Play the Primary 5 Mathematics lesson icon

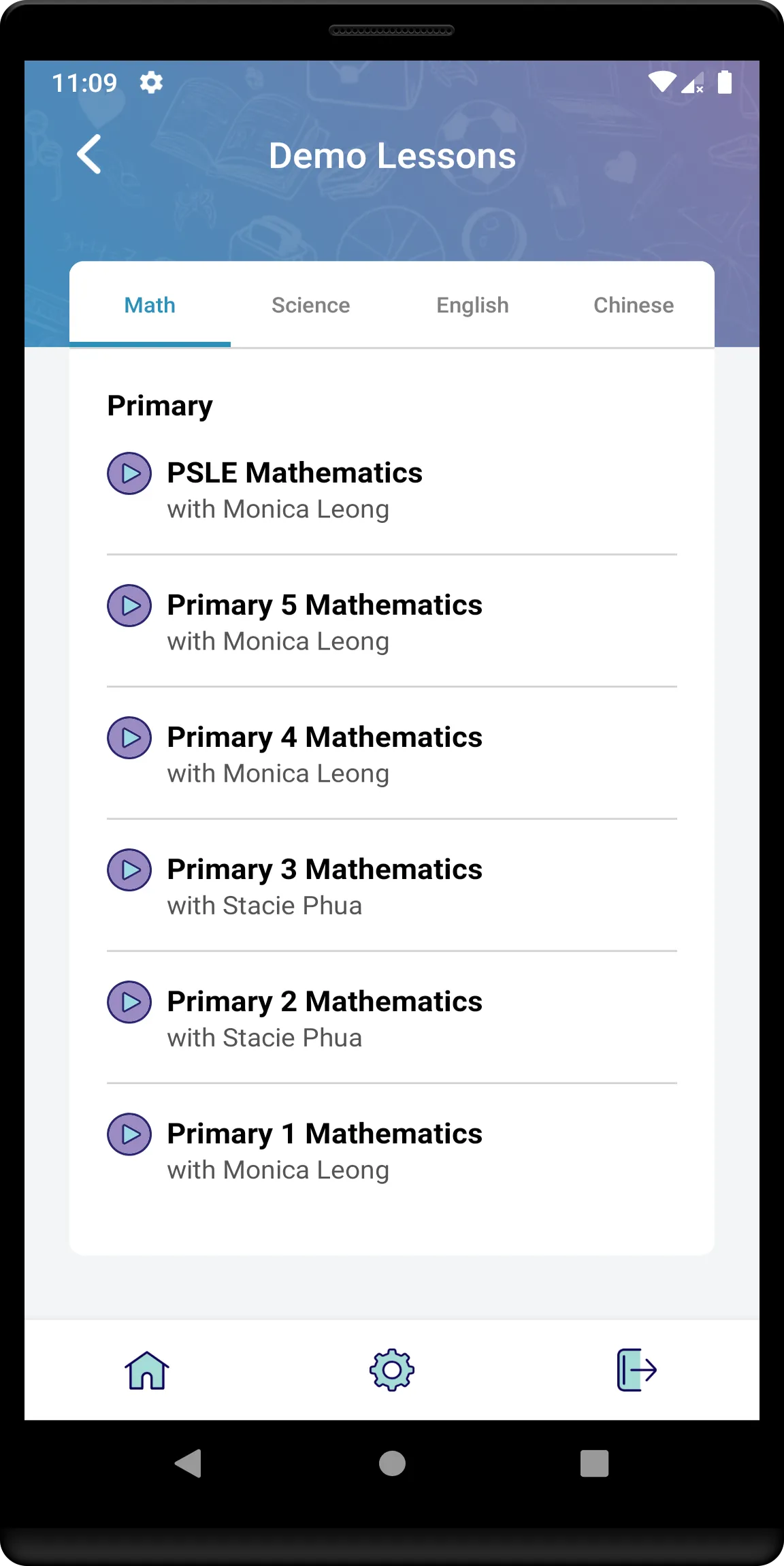(x=129, y=605)
